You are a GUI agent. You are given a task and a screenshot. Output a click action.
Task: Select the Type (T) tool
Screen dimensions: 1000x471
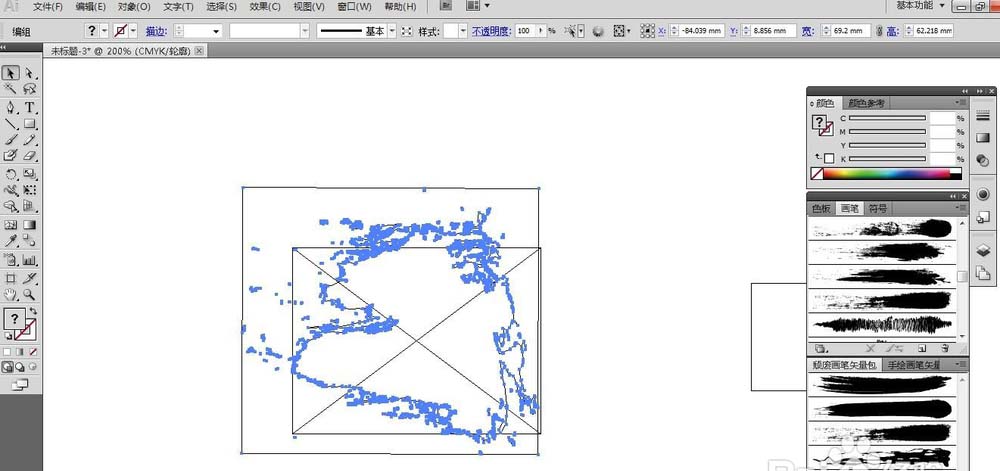[x=29, y=107]
